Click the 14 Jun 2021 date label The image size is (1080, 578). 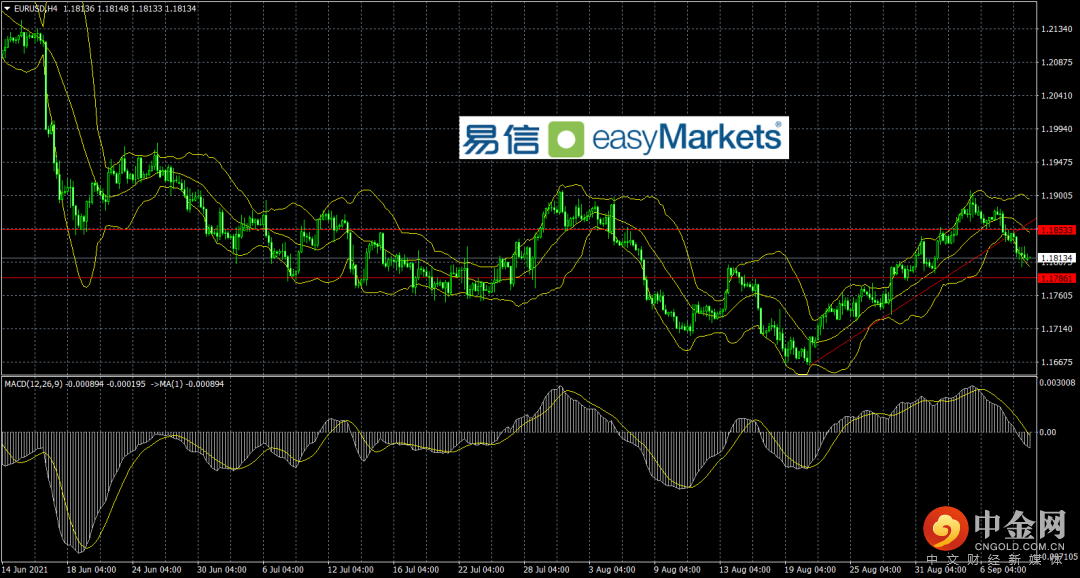[25, 571]
